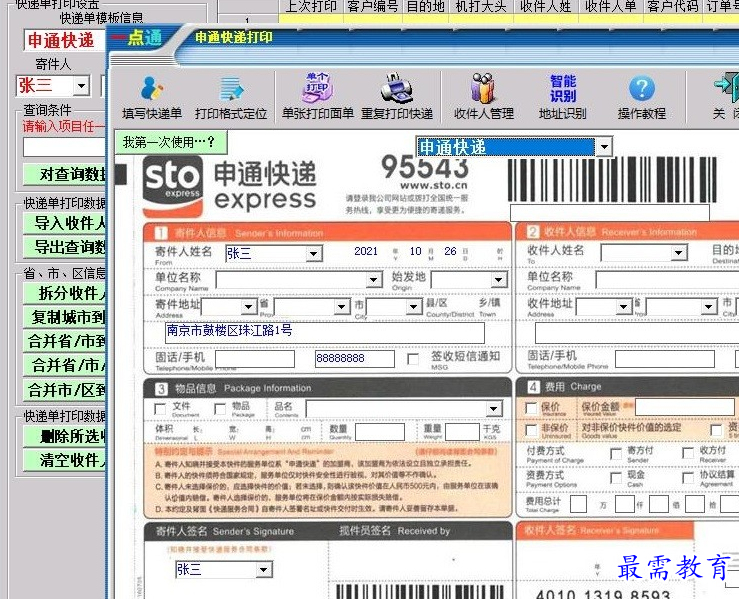
Task: Click the 客户代码 column header
Action: point(673,7)
